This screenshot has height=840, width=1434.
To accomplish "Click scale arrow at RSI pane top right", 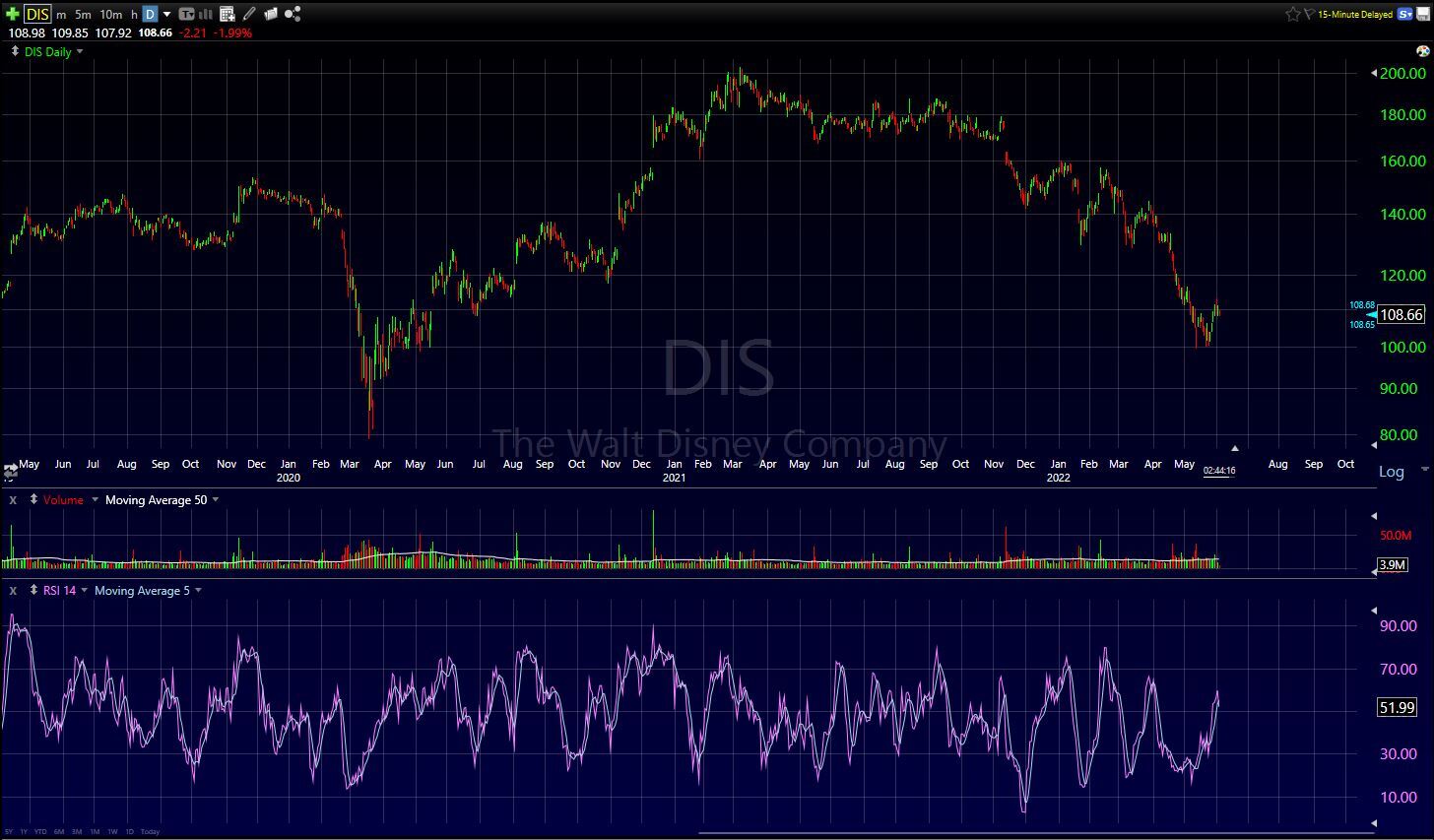I will click(x=1374, y=611).
